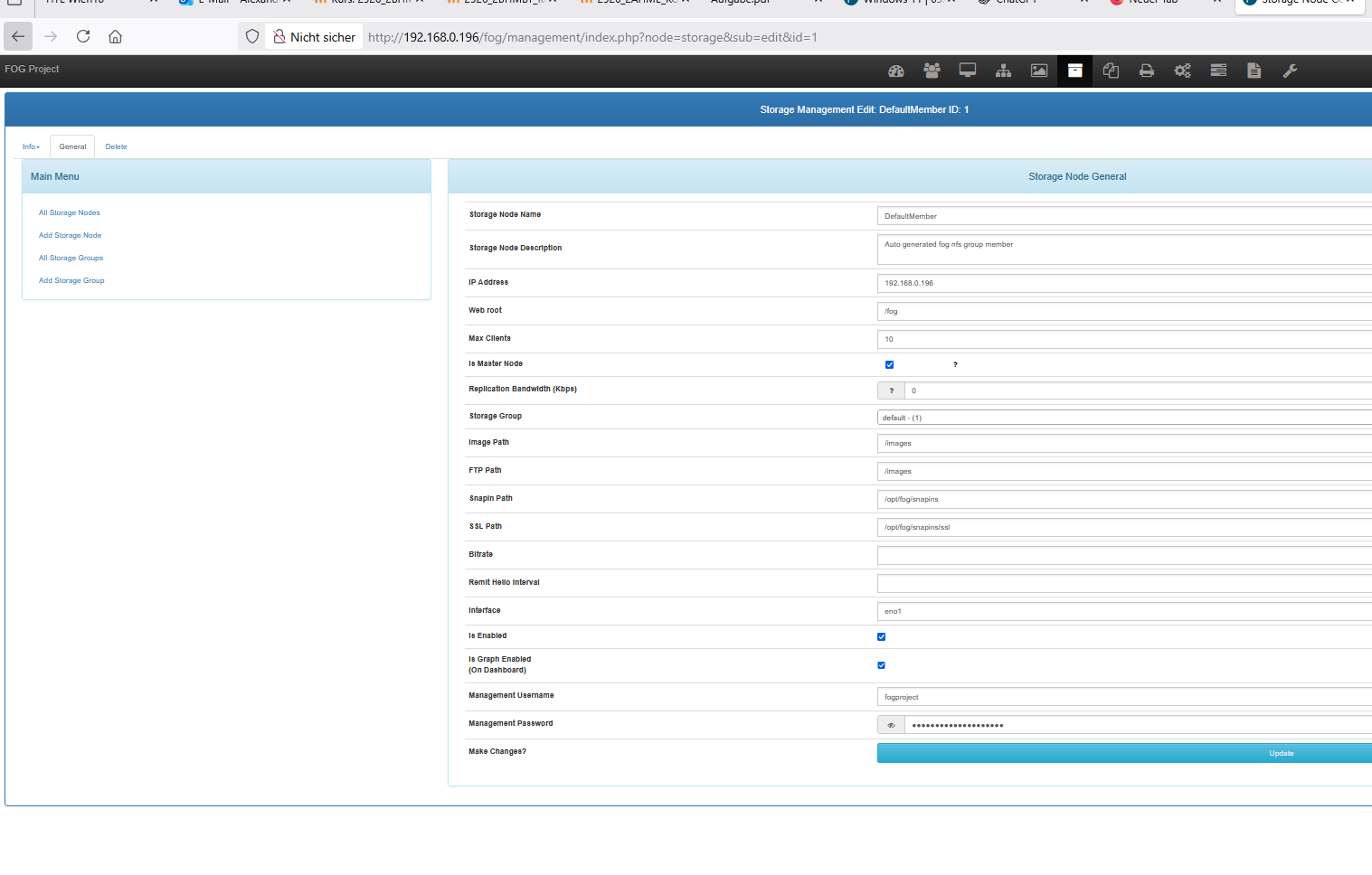Screen dimensions: 1372x875
Task: Click the Interface field showing eno1
Action: (x=1124, y=611)
